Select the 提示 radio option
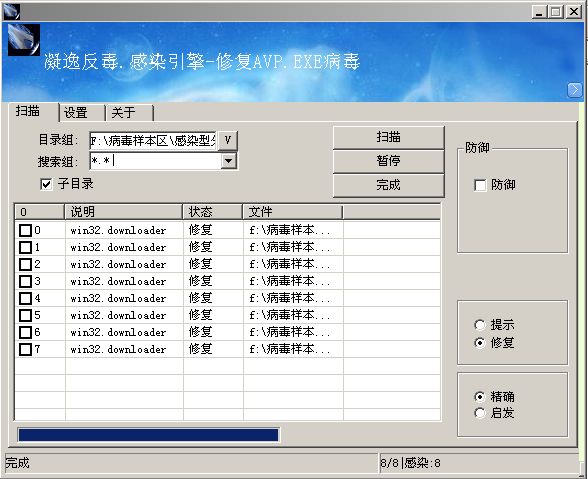The height and width of the screenshot is (479, 588). click(480, 325)
